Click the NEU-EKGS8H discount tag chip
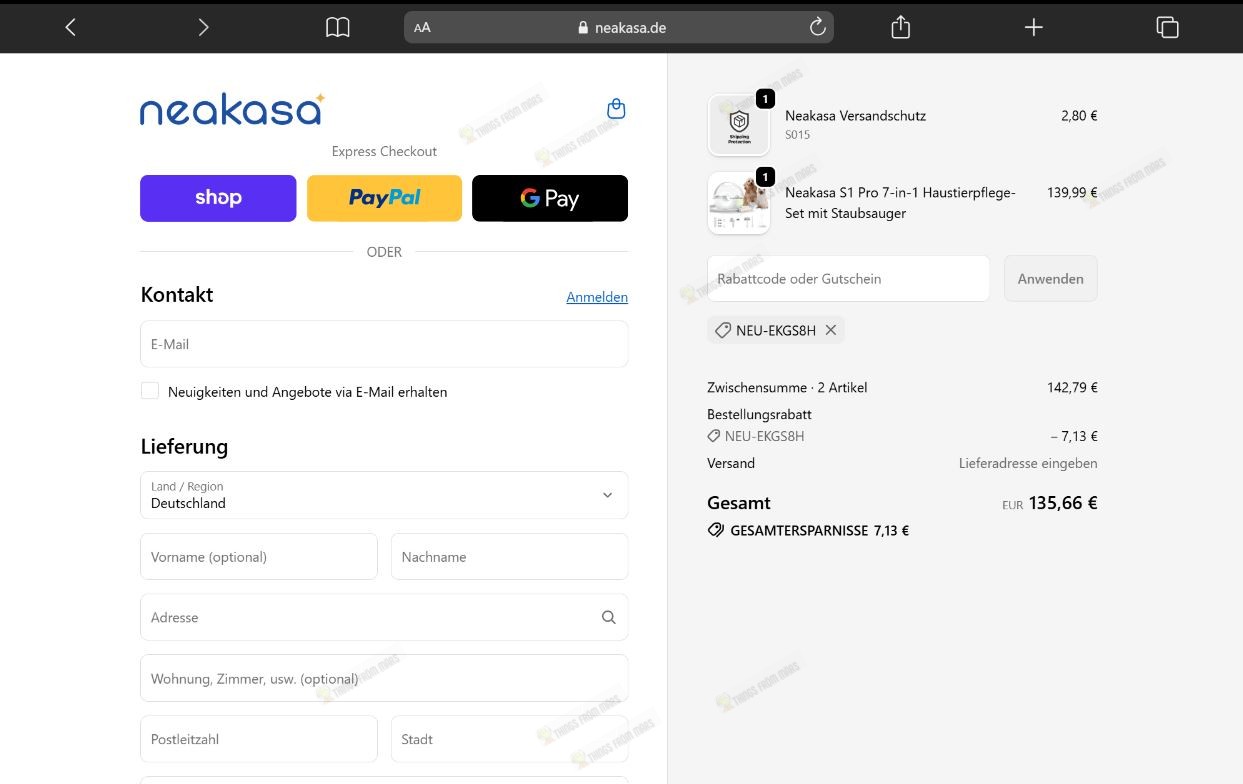This screenshot has height=784, width=1243. point(776,330)
